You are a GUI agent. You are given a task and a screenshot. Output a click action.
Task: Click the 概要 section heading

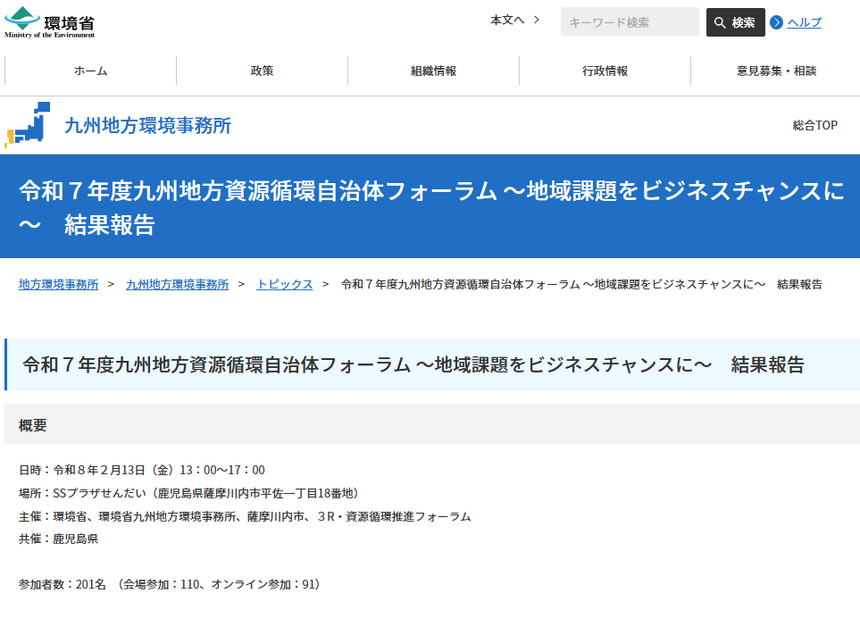(33, 425)
